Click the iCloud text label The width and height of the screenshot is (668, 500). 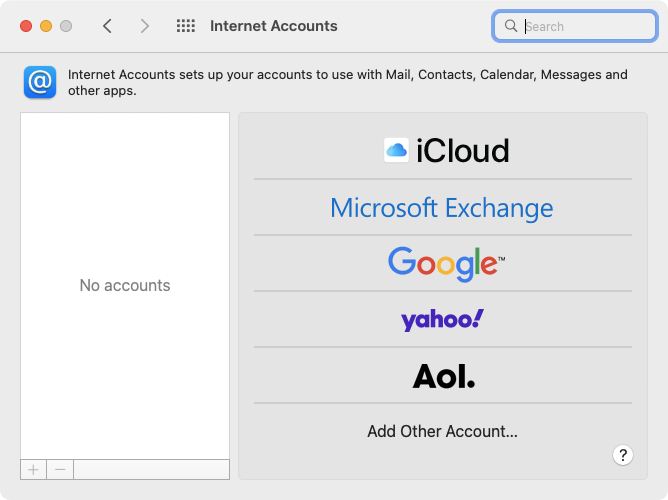[x=462, y=150]
